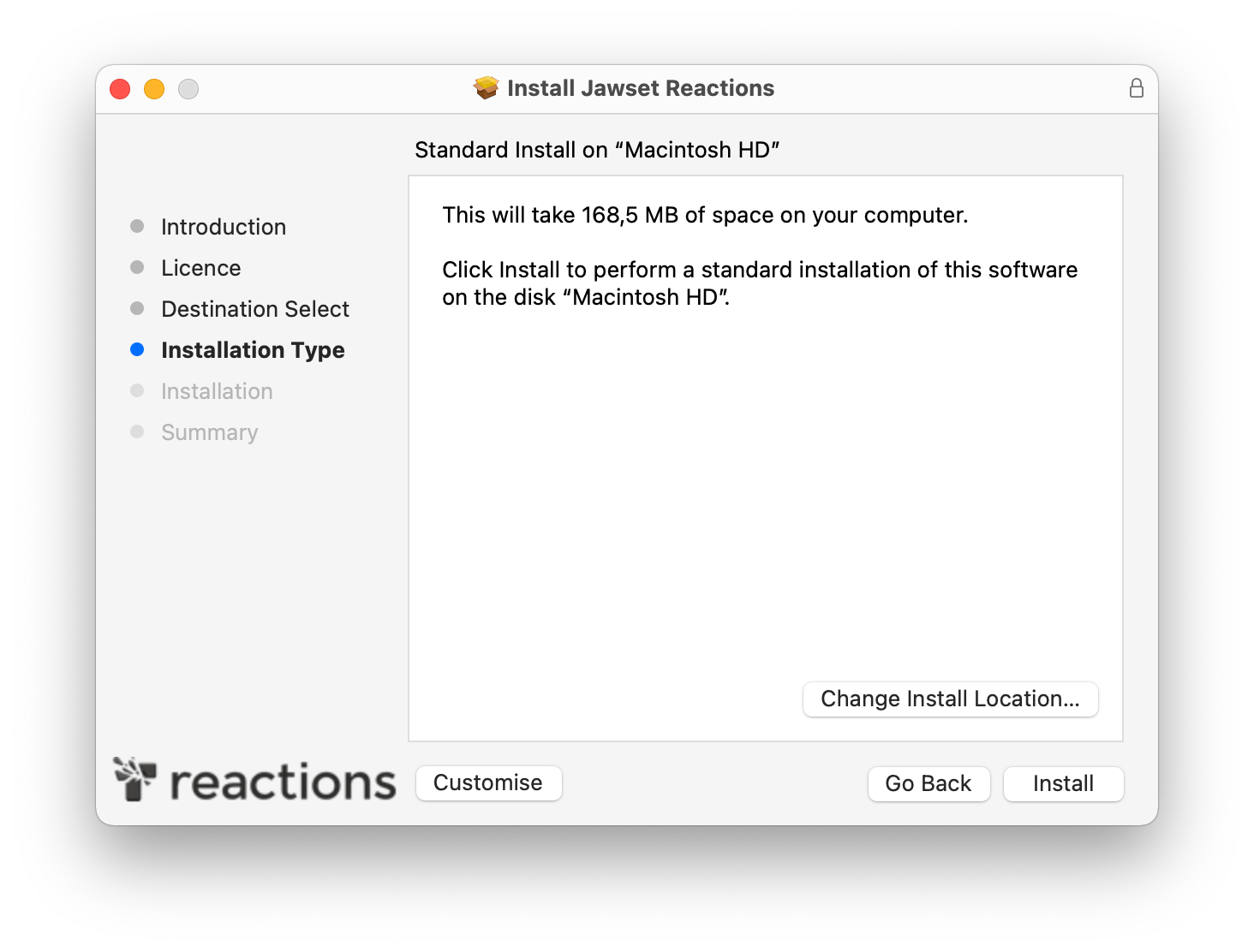The width and height of the screenshot is (1254, 952).
Task: Click the lock icon in title bar
Action: pyautogui.click(x=1136, y=88)
